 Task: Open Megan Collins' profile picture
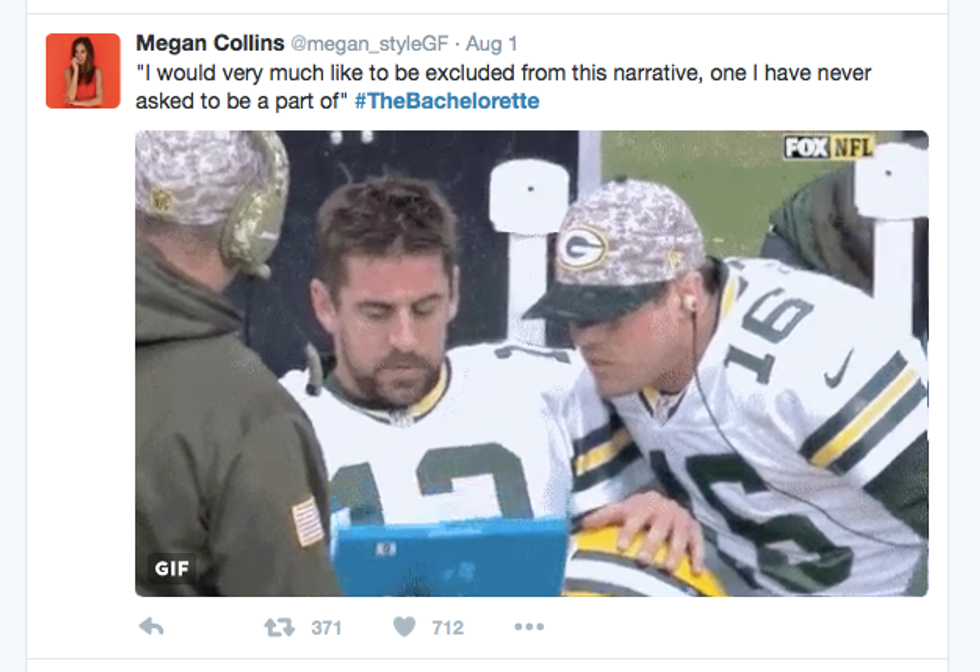click(x=83, y=71)
